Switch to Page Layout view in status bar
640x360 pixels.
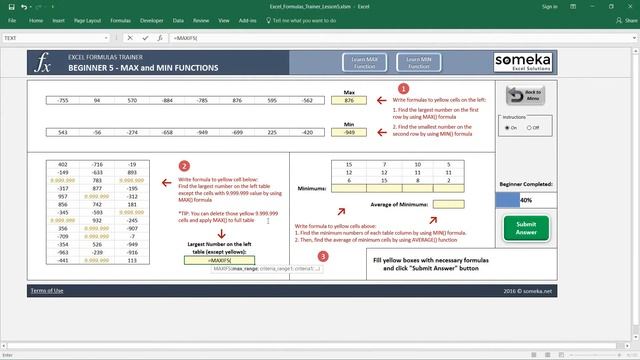[547, 355]
